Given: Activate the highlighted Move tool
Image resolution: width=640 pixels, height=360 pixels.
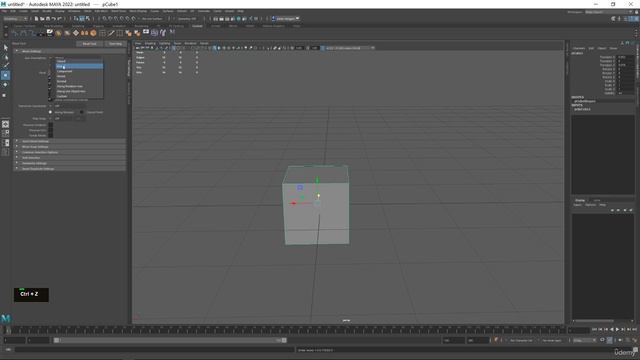Looking at the screenshot, I should click(x=5, y=75).
